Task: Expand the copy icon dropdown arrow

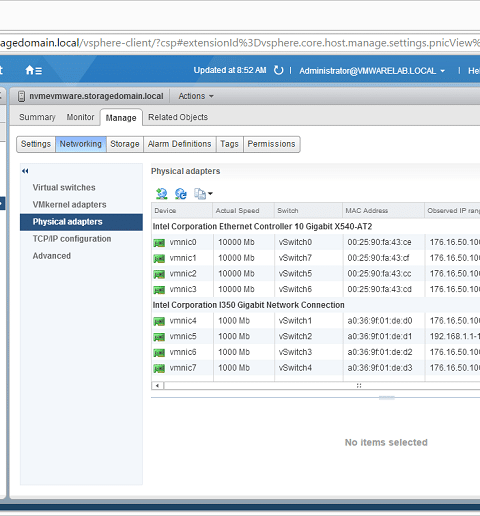Action: click(210, 193)
